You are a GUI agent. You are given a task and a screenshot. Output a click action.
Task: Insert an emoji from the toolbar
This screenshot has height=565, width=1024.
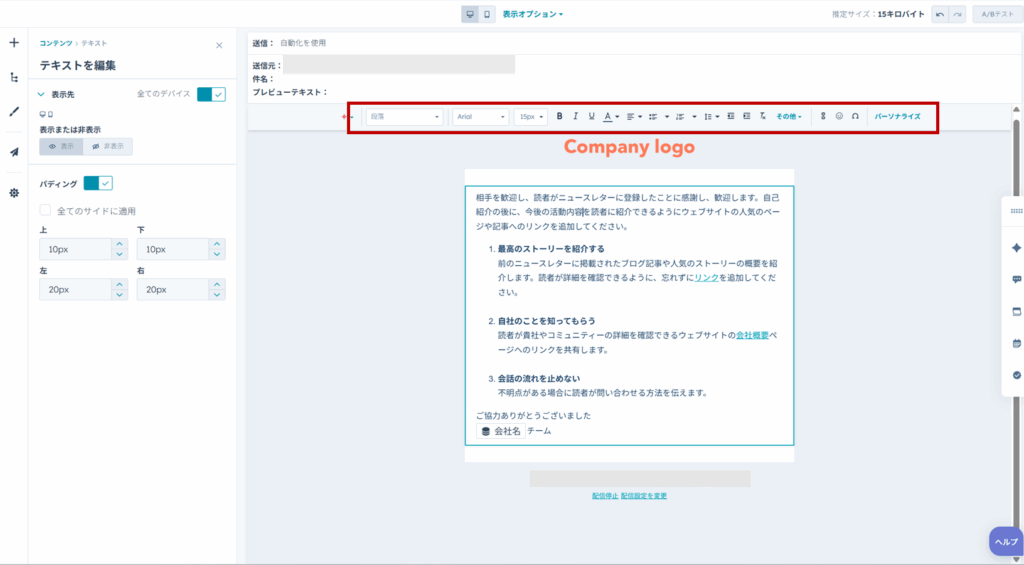(x=839, y=117)
